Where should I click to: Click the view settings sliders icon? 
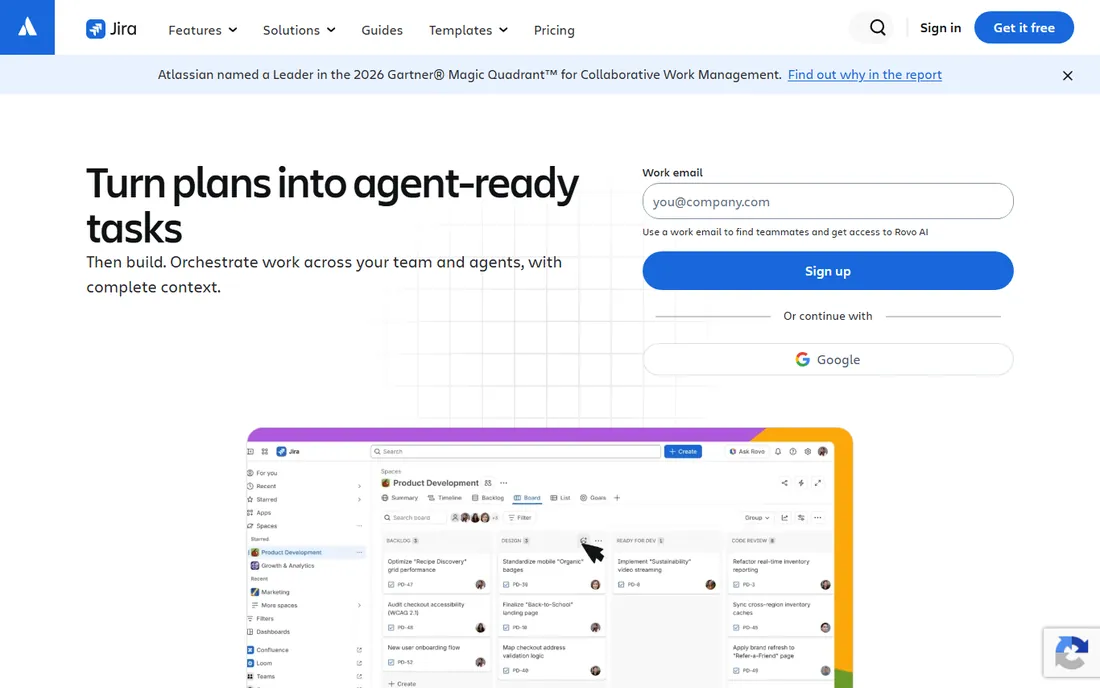tap(801, 518)
